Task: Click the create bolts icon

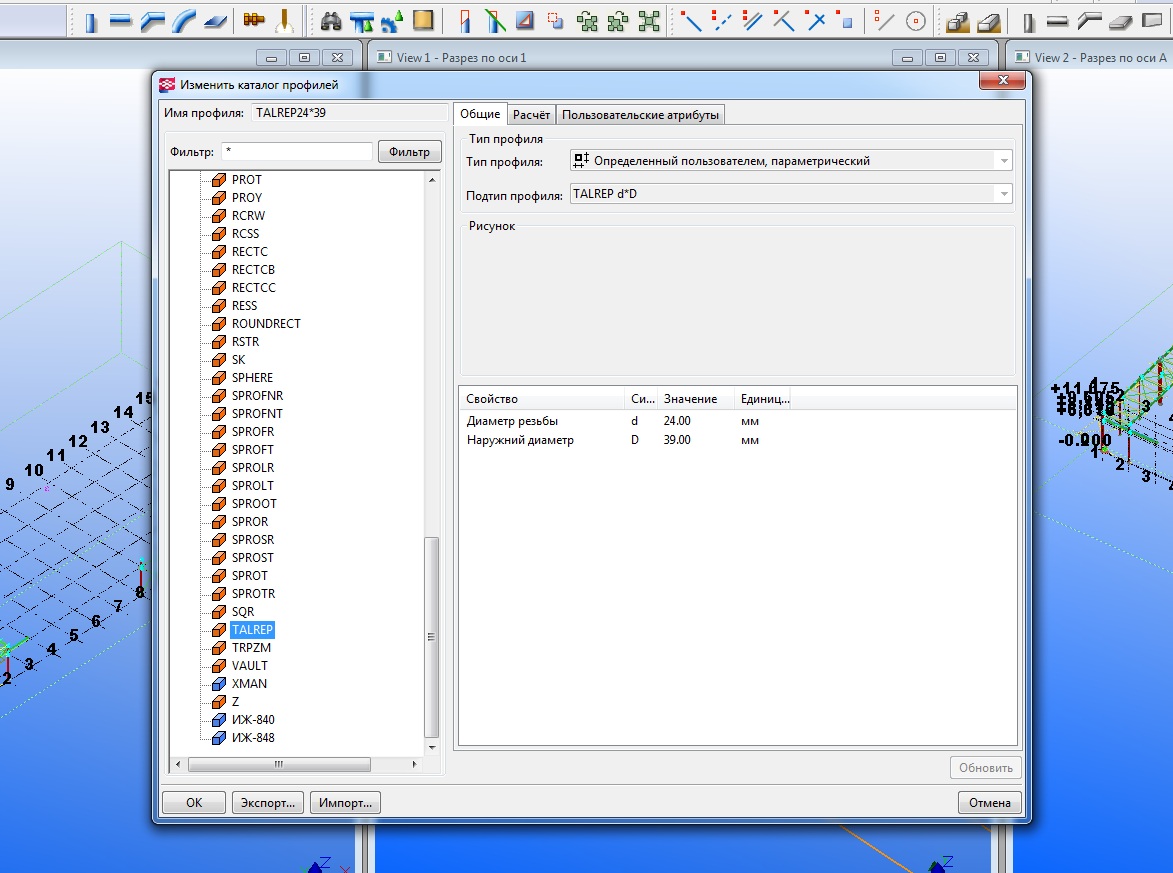Action: click(254, 21)
